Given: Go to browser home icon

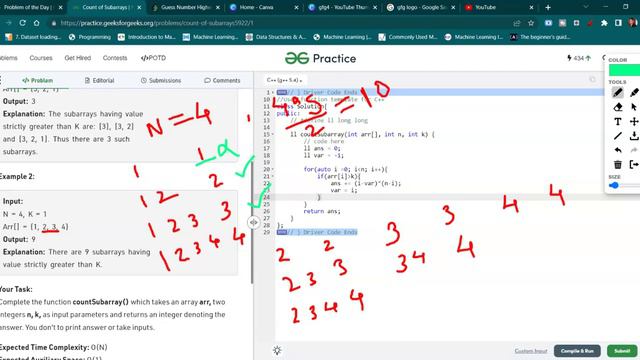Looking at the screenshot, I should (37, 23).
